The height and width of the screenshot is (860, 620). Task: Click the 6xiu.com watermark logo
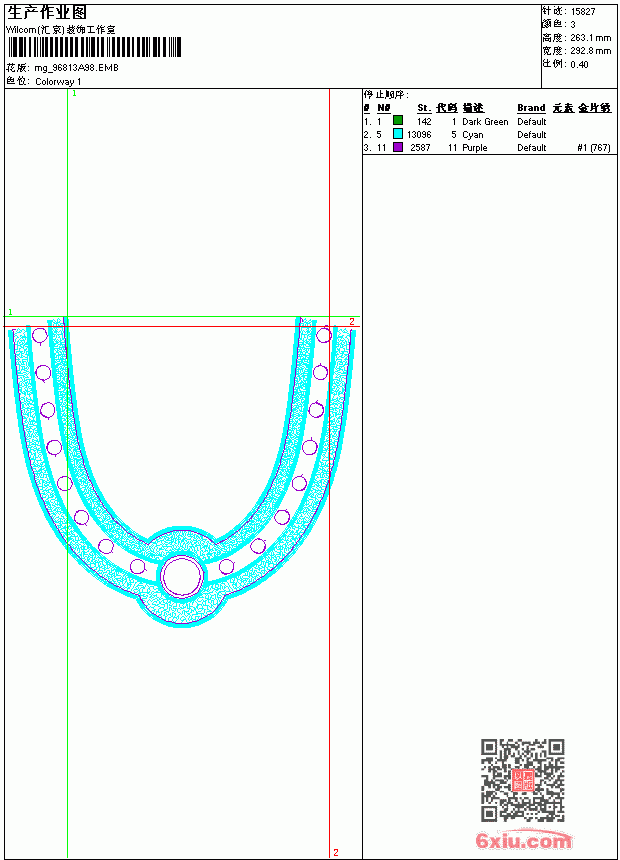(523, 840)
